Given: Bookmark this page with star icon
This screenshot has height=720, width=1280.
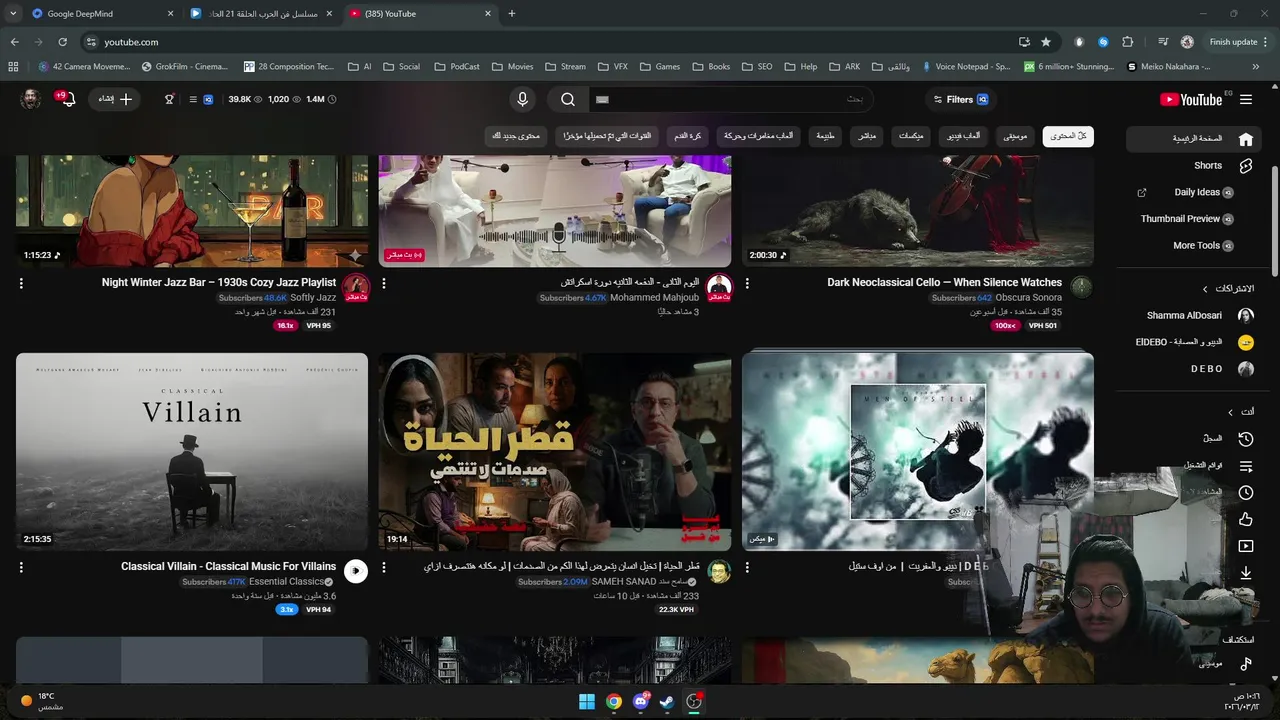Looking at the screenshot, I should click(x=1046, y=42).
